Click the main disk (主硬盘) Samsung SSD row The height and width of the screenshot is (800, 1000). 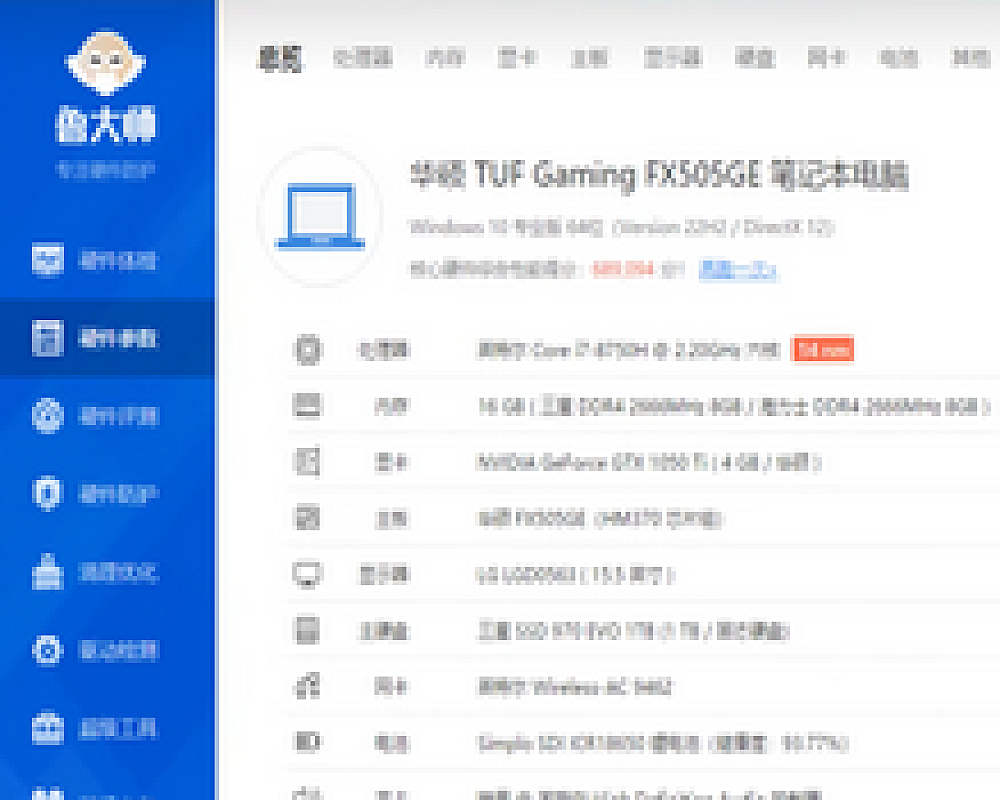632,631
